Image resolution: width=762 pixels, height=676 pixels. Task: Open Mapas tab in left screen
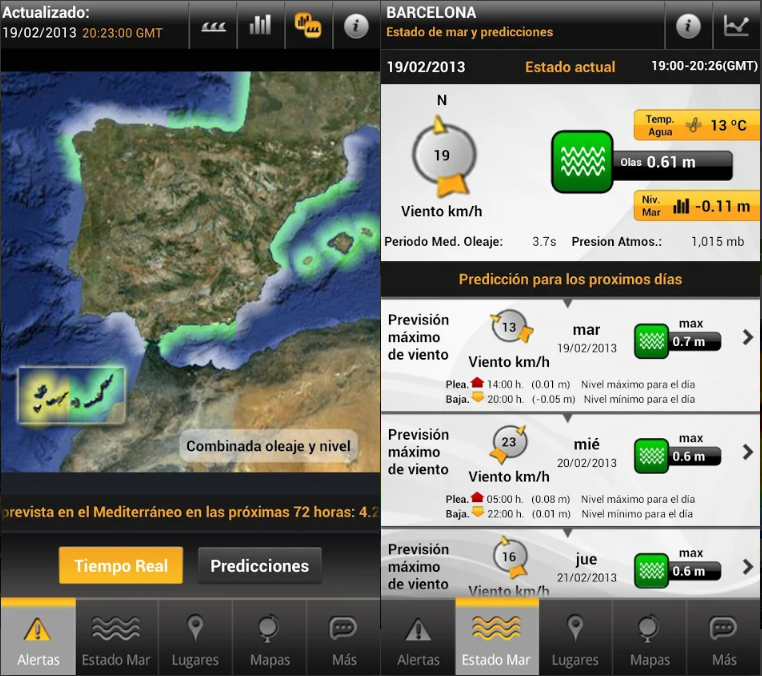point(270,637)
